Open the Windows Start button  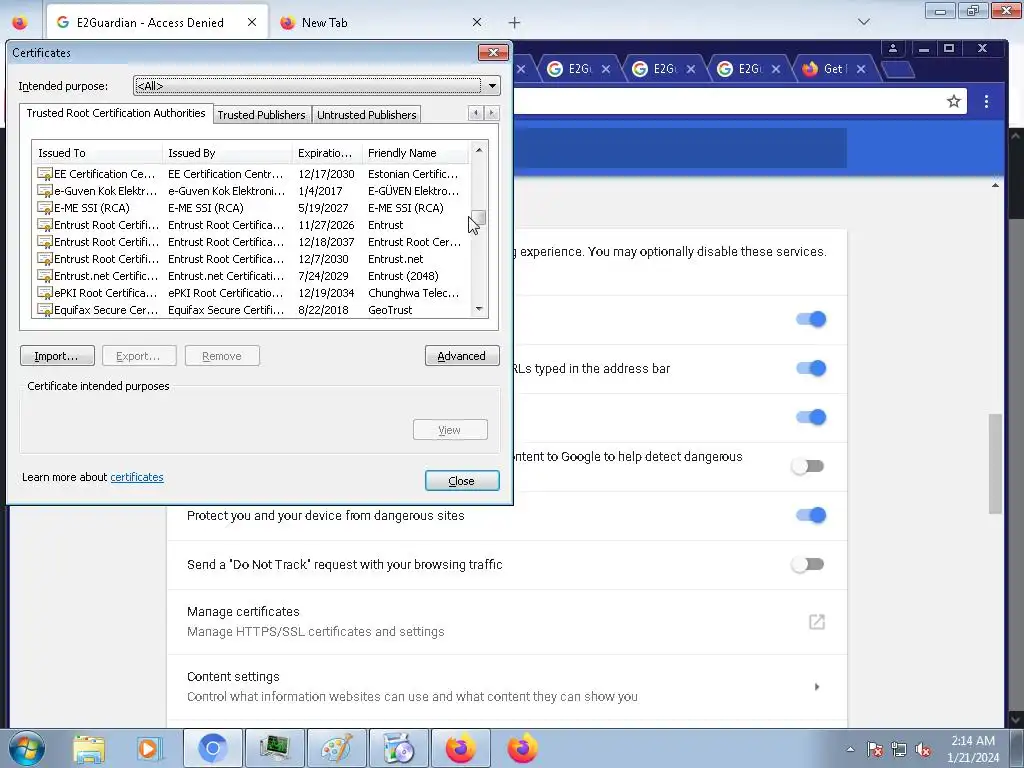[x=26, y=748]
